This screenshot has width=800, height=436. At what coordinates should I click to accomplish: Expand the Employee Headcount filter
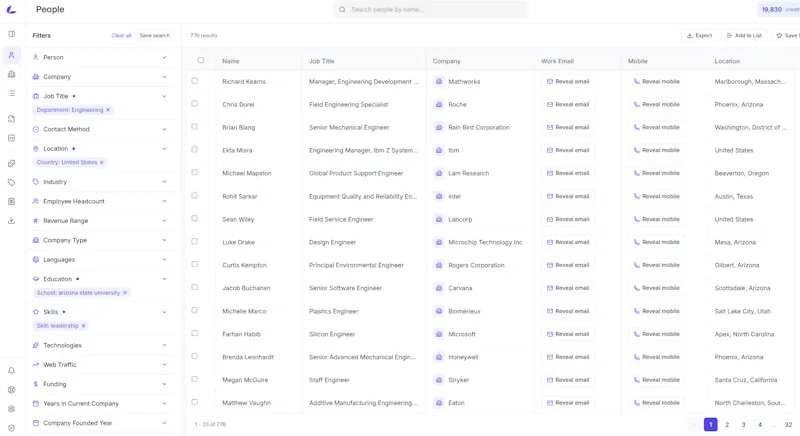click(x=100, y=201)
